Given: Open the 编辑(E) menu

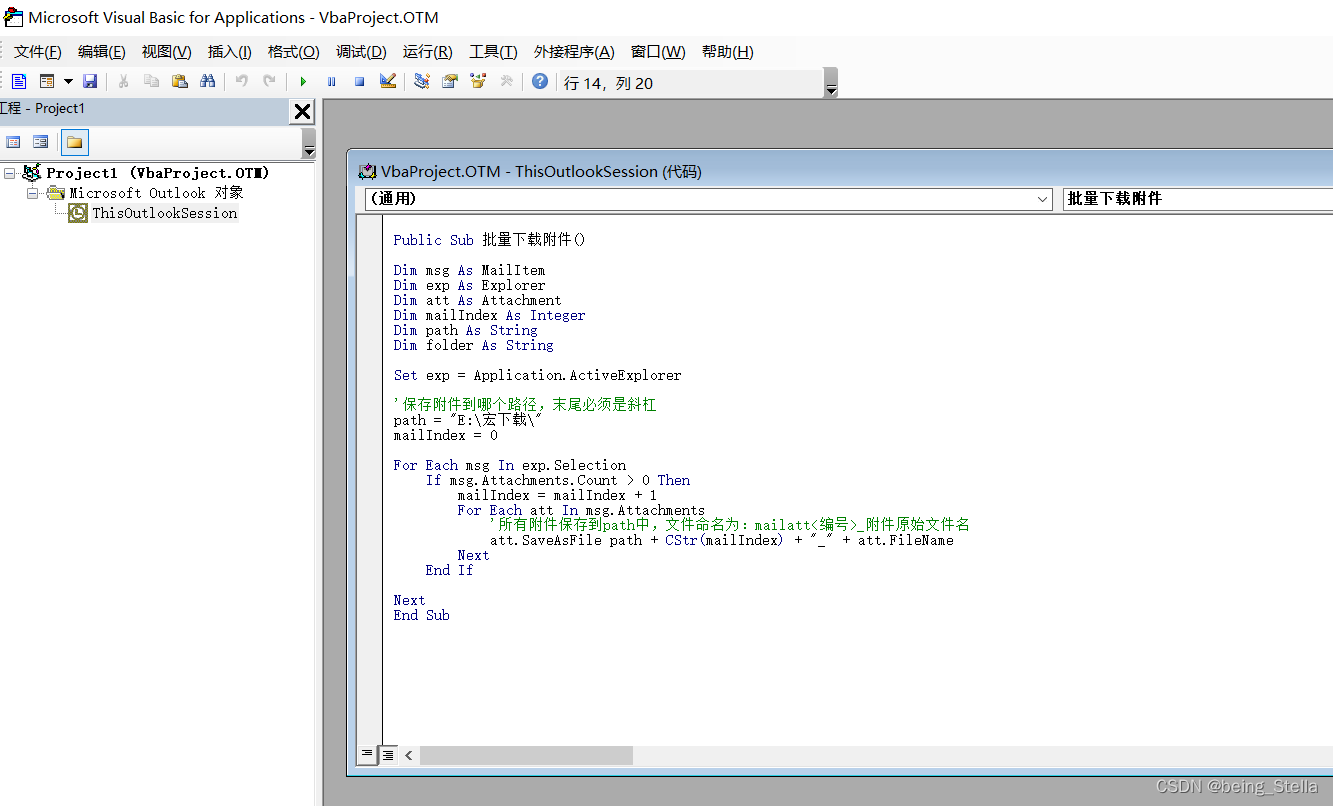Looking at the screenshot, I should point(102,52).
